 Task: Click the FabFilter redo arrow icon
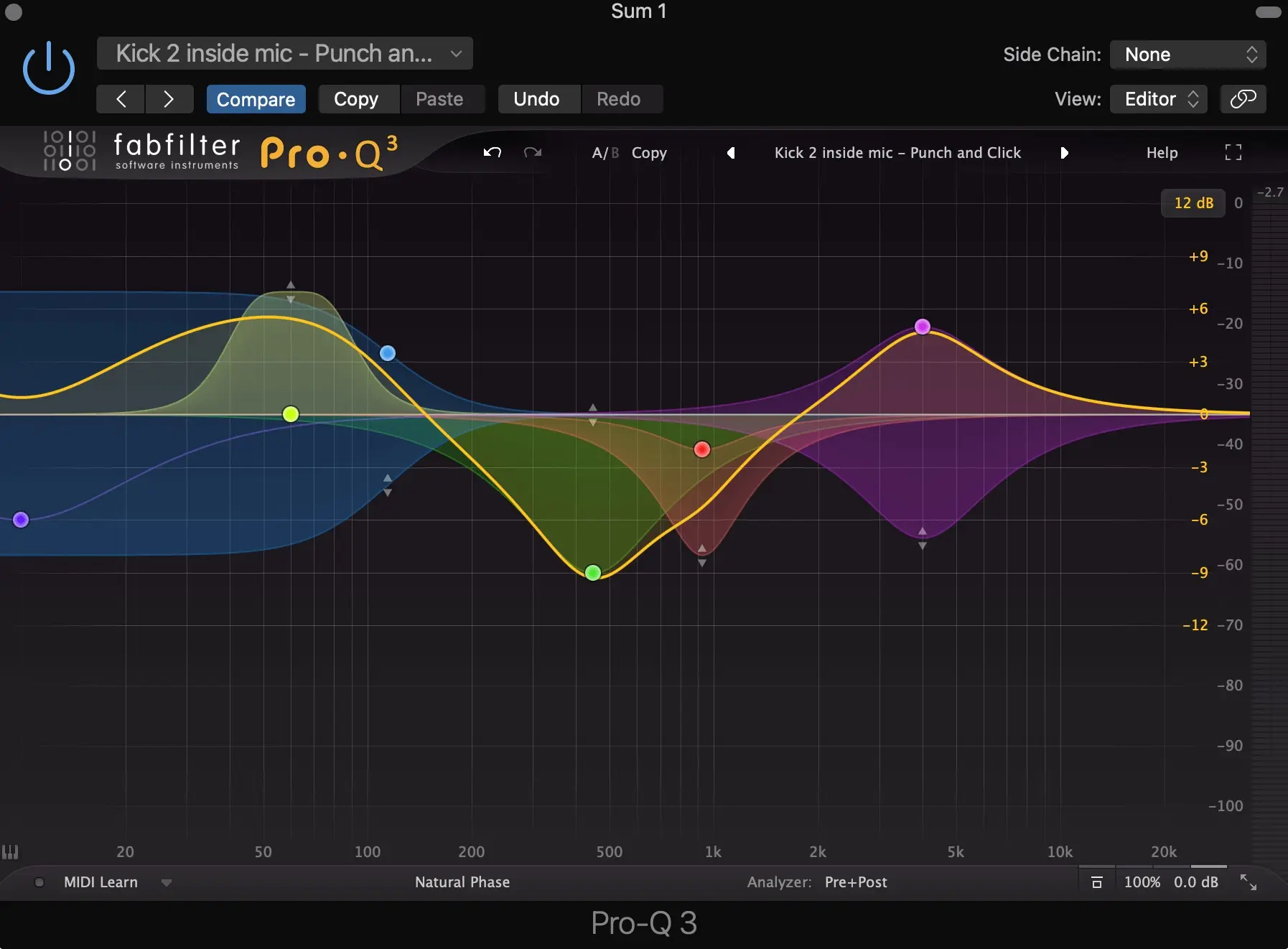[x=533, y=152]
